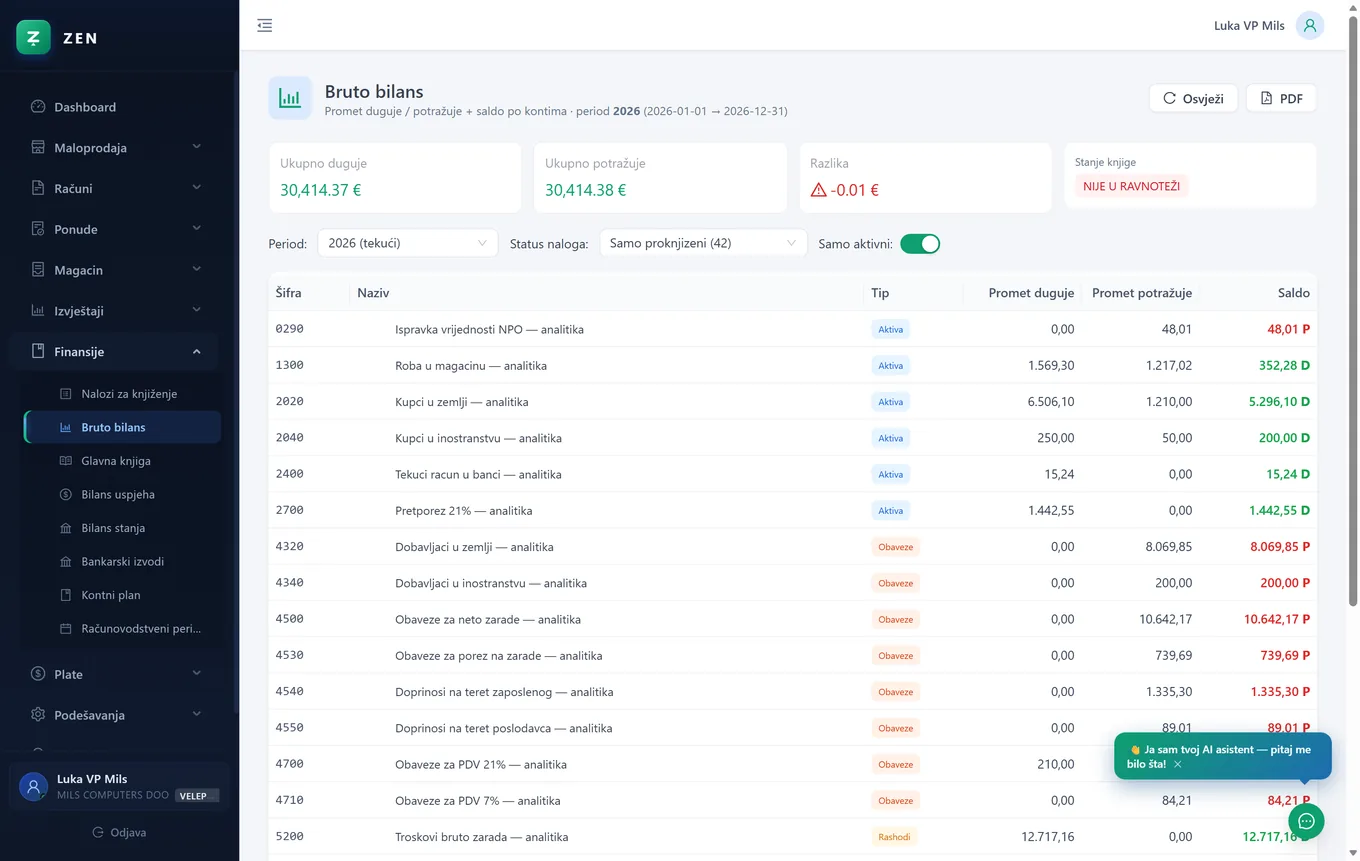Click the Bruto bilans chart header icon

(290, 98)
